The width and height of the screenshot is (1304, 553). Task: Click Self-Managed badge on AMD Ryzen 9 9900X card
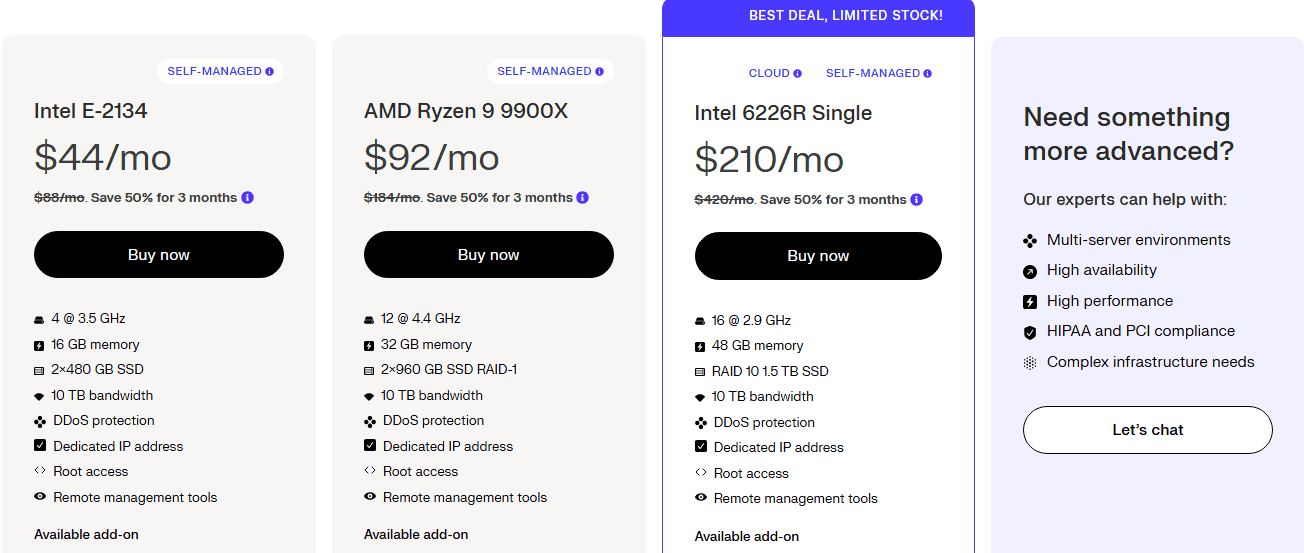(550, 72)
